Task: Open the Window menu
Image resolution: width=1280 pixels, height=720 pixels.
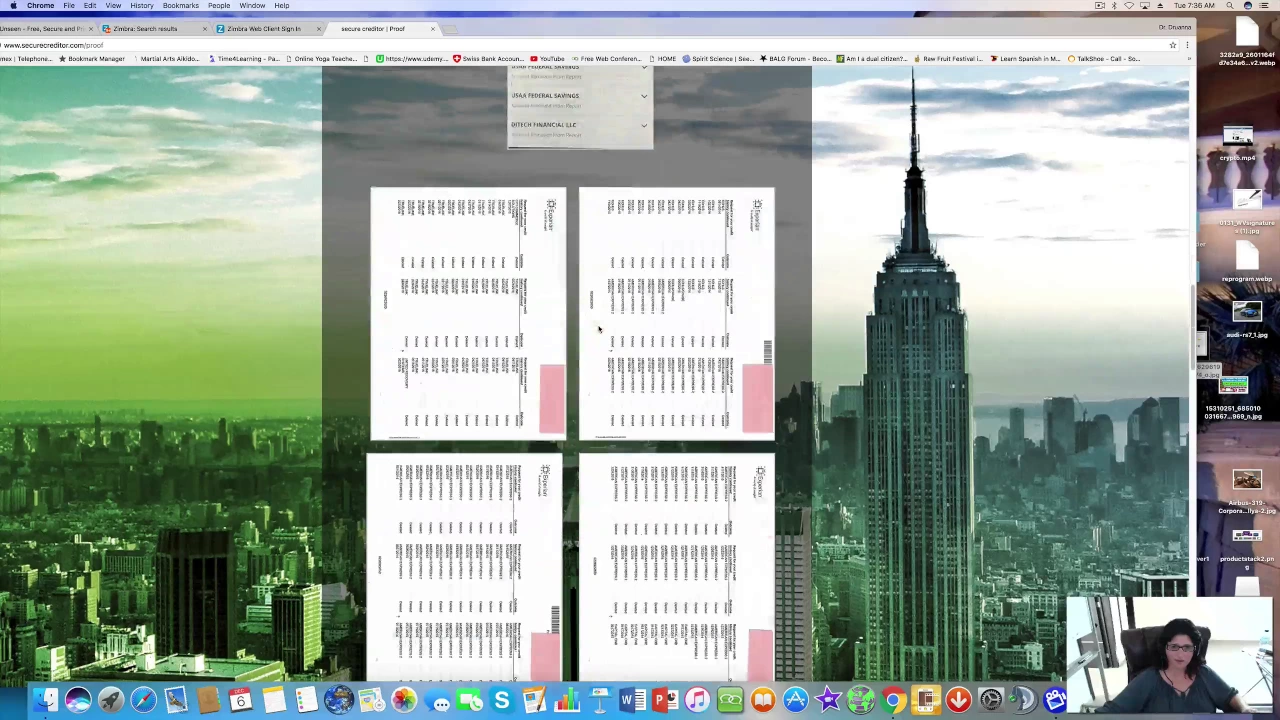Action: pyautogui.click(x=252, y=5)
